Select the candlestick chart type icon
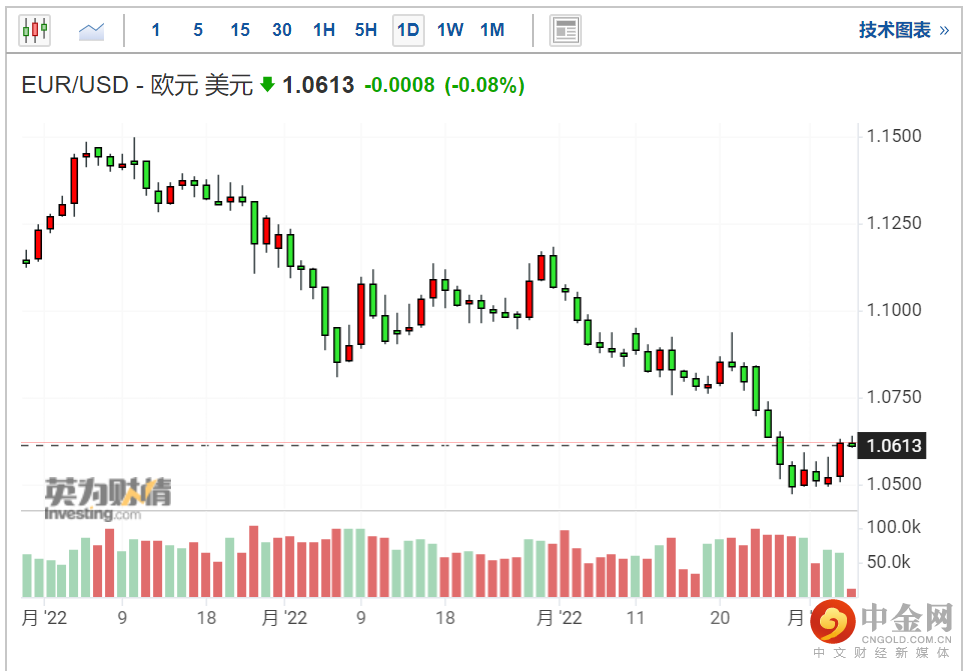The height and width of the screenshot is (671, 967). (35, 30)
